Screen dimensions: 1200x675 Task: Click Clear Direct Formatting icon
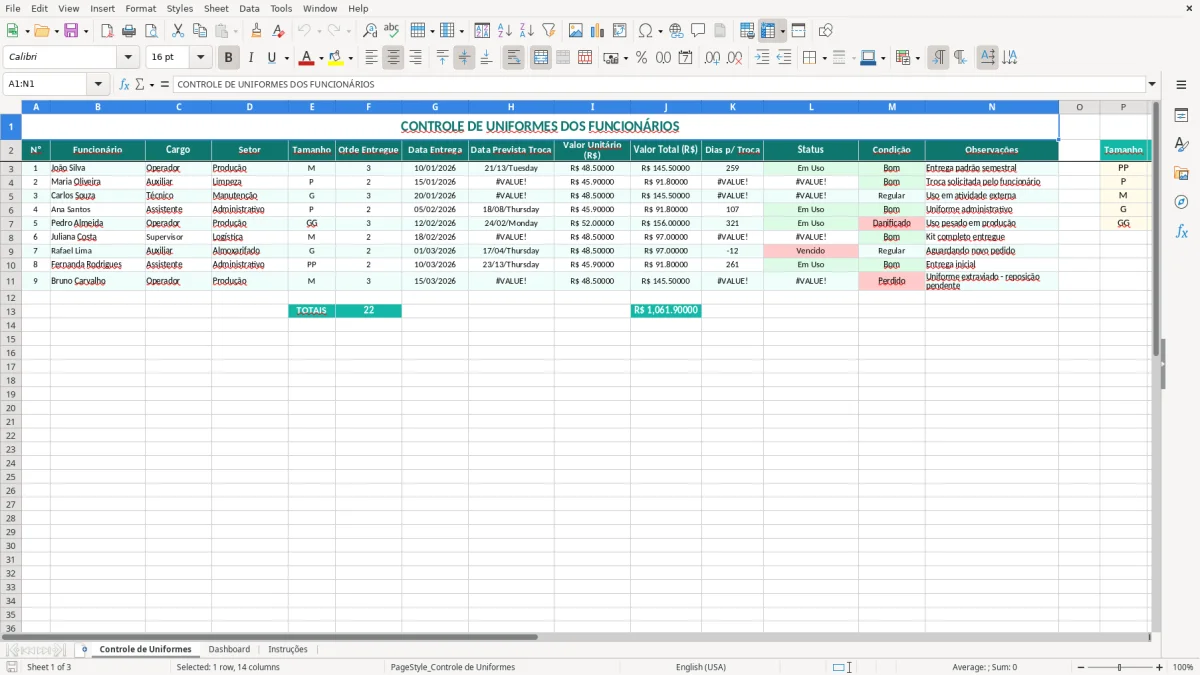click(x=278, y=31)
